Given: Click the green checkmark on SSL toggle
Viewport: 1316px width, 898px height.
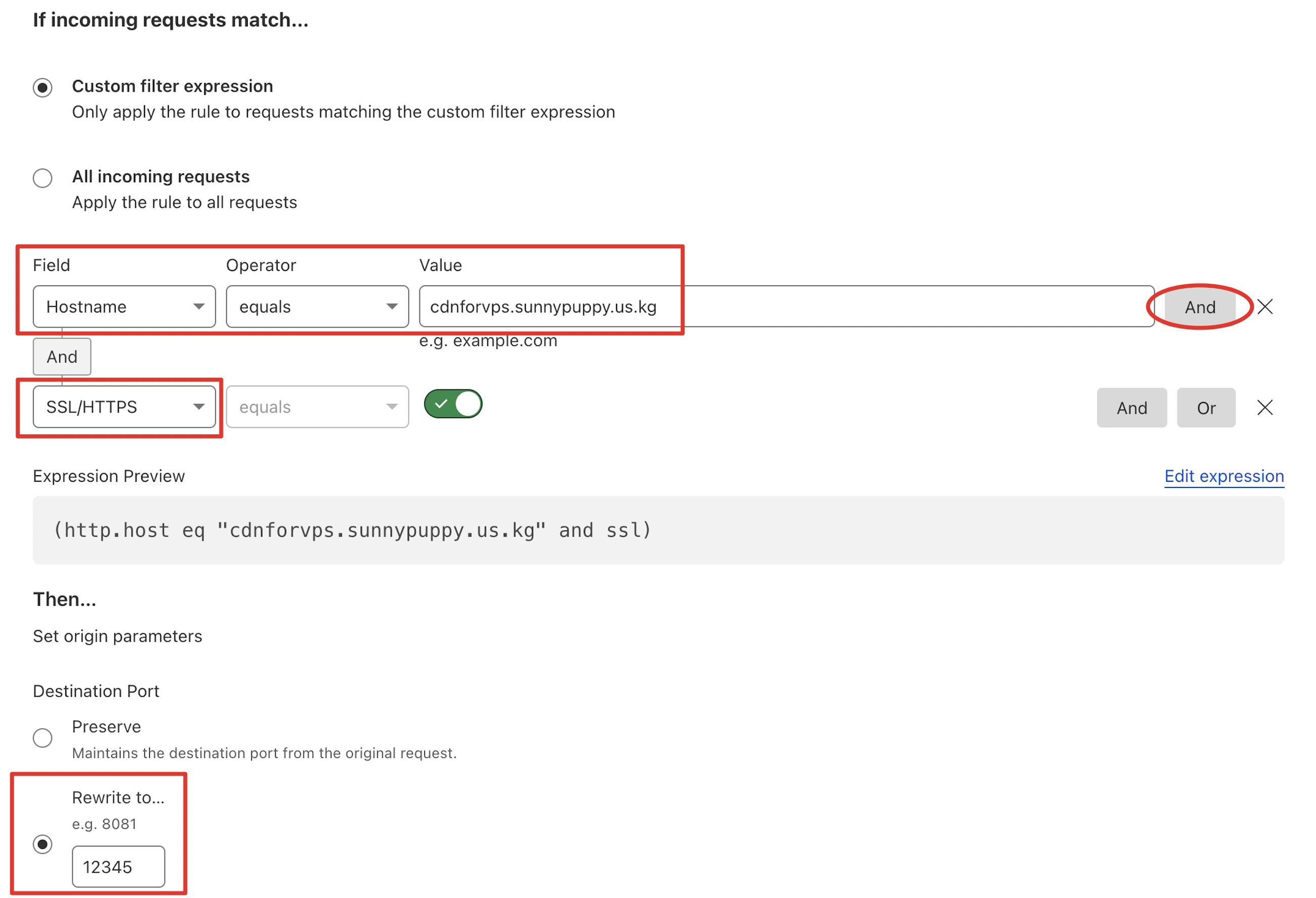Looking at the screenshot, I should 442,403.
